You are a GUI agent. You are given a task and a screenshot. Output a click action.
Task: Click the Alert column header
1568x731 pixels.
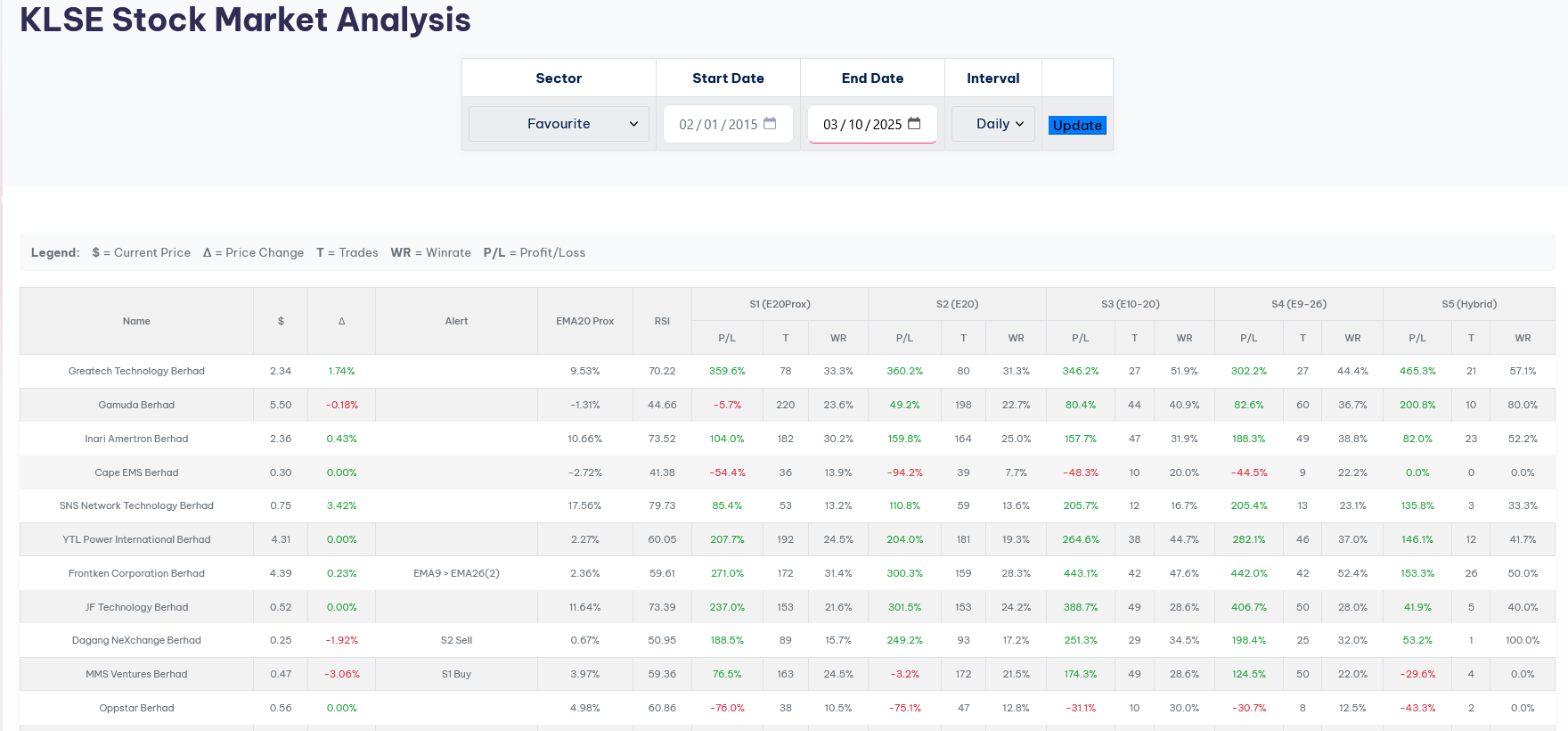(456, 321)
